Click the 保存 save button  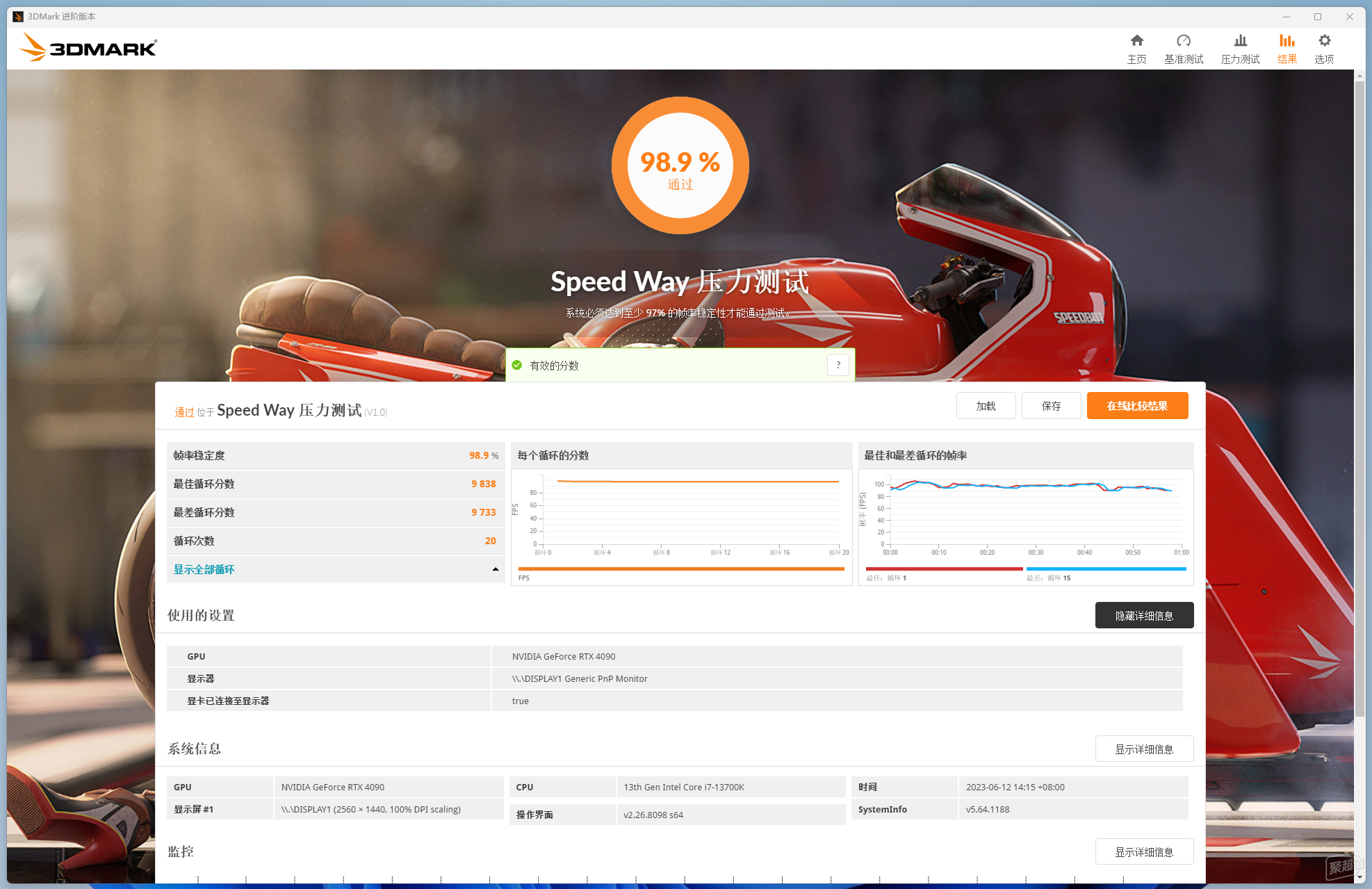click(1051, 406)
